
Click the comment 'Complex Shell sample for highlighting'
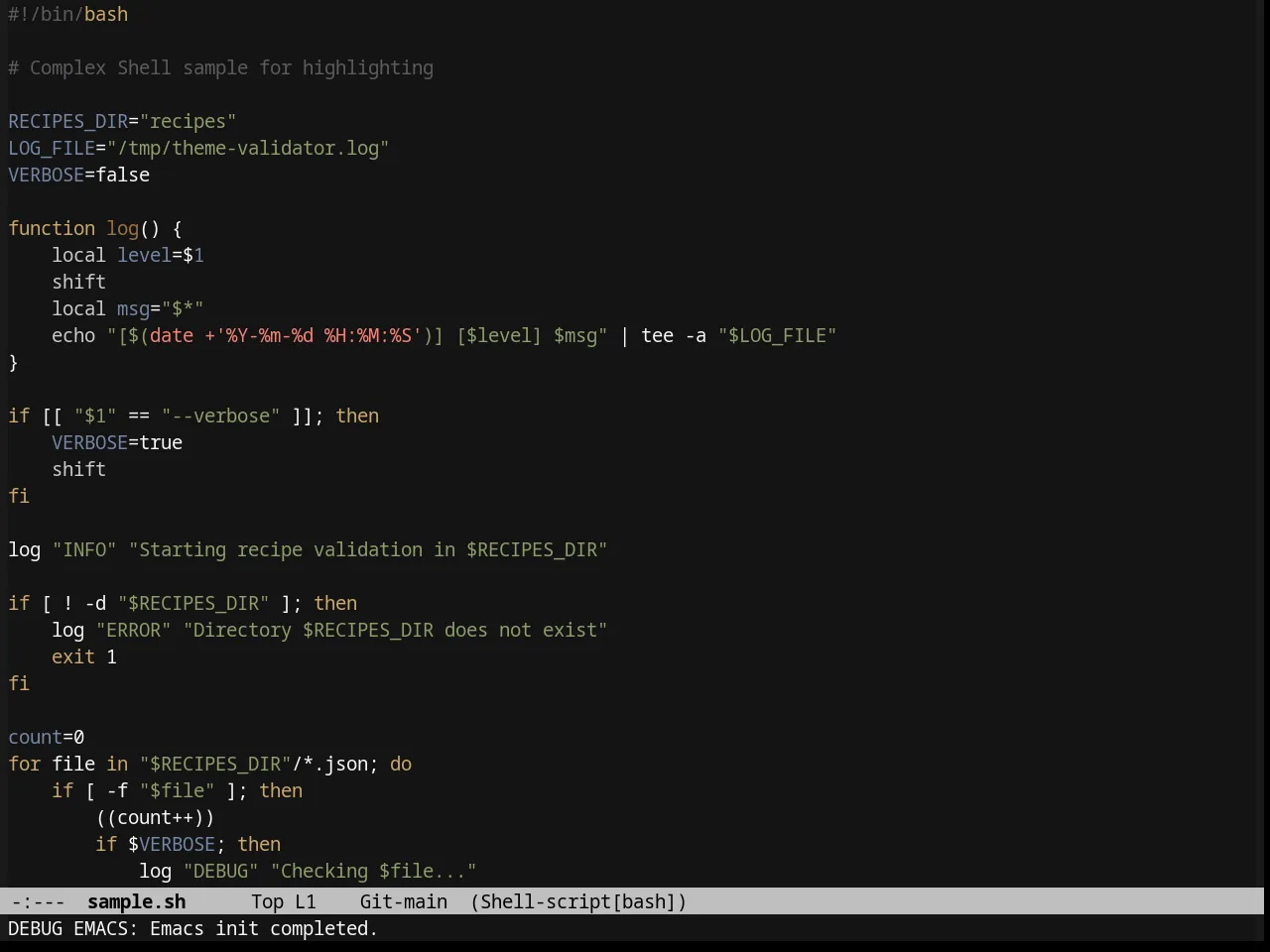(220, 67)
